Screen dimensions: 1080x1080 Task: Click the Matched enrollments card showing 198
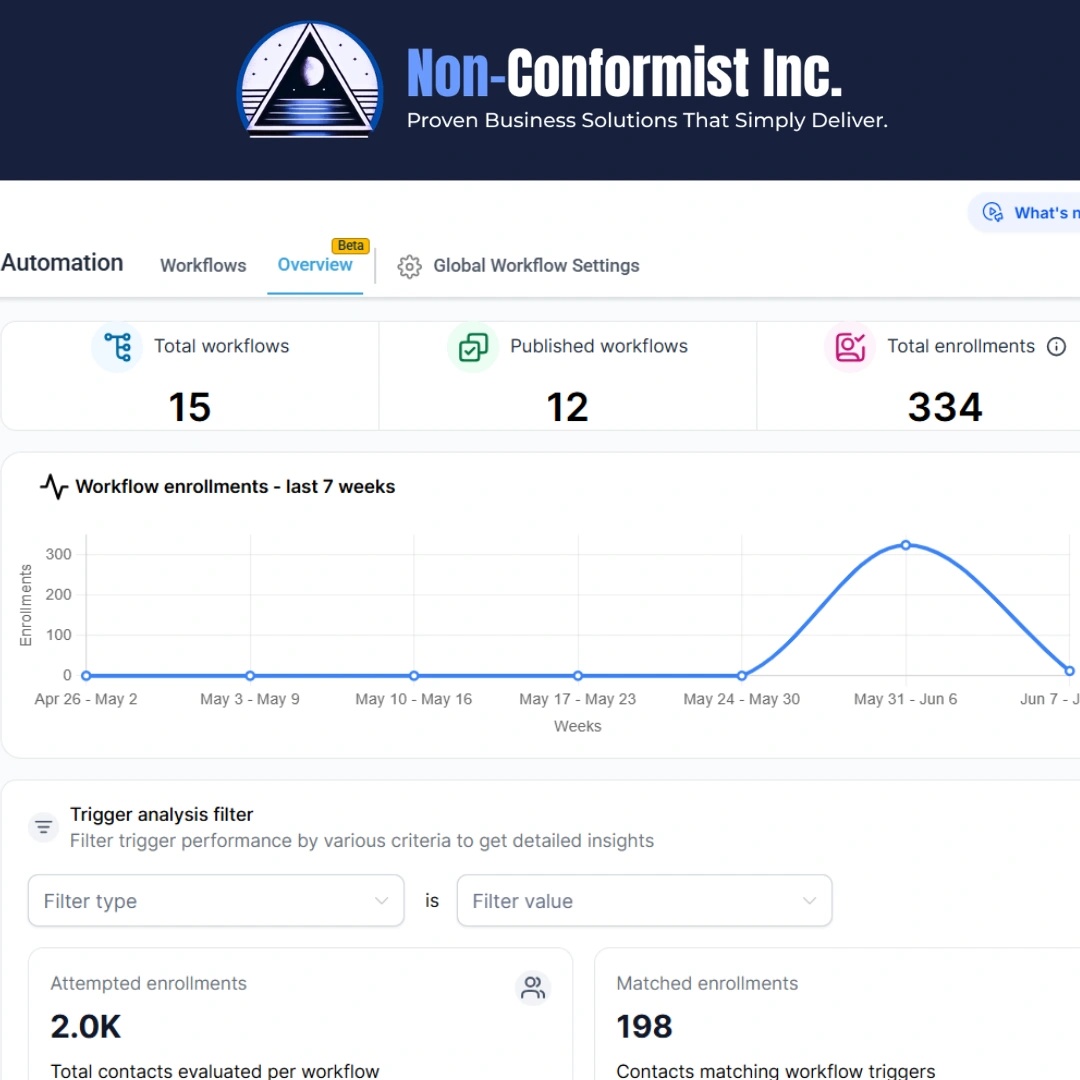coord(837,1014)
